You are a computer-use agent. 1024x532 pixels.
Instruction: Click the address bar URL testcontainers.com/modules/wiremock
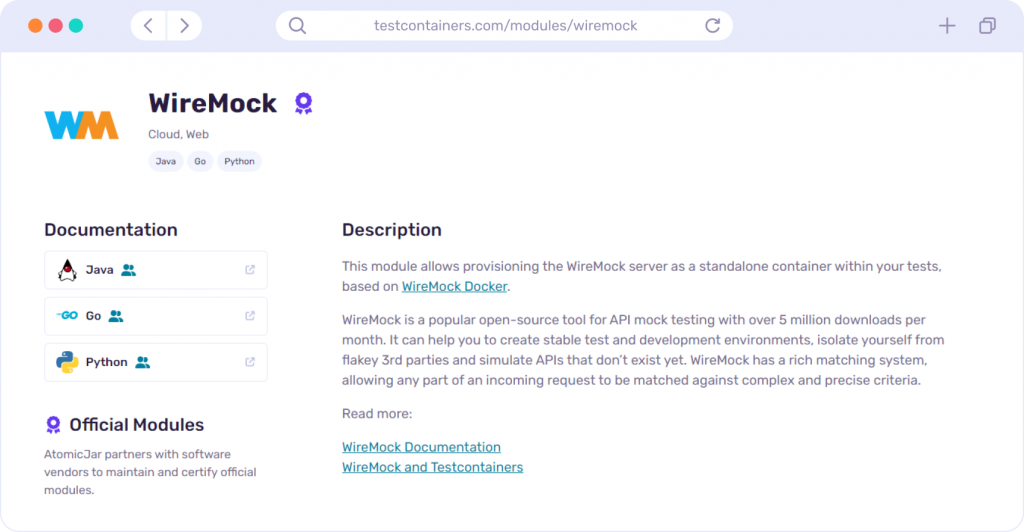click(505, 26)
